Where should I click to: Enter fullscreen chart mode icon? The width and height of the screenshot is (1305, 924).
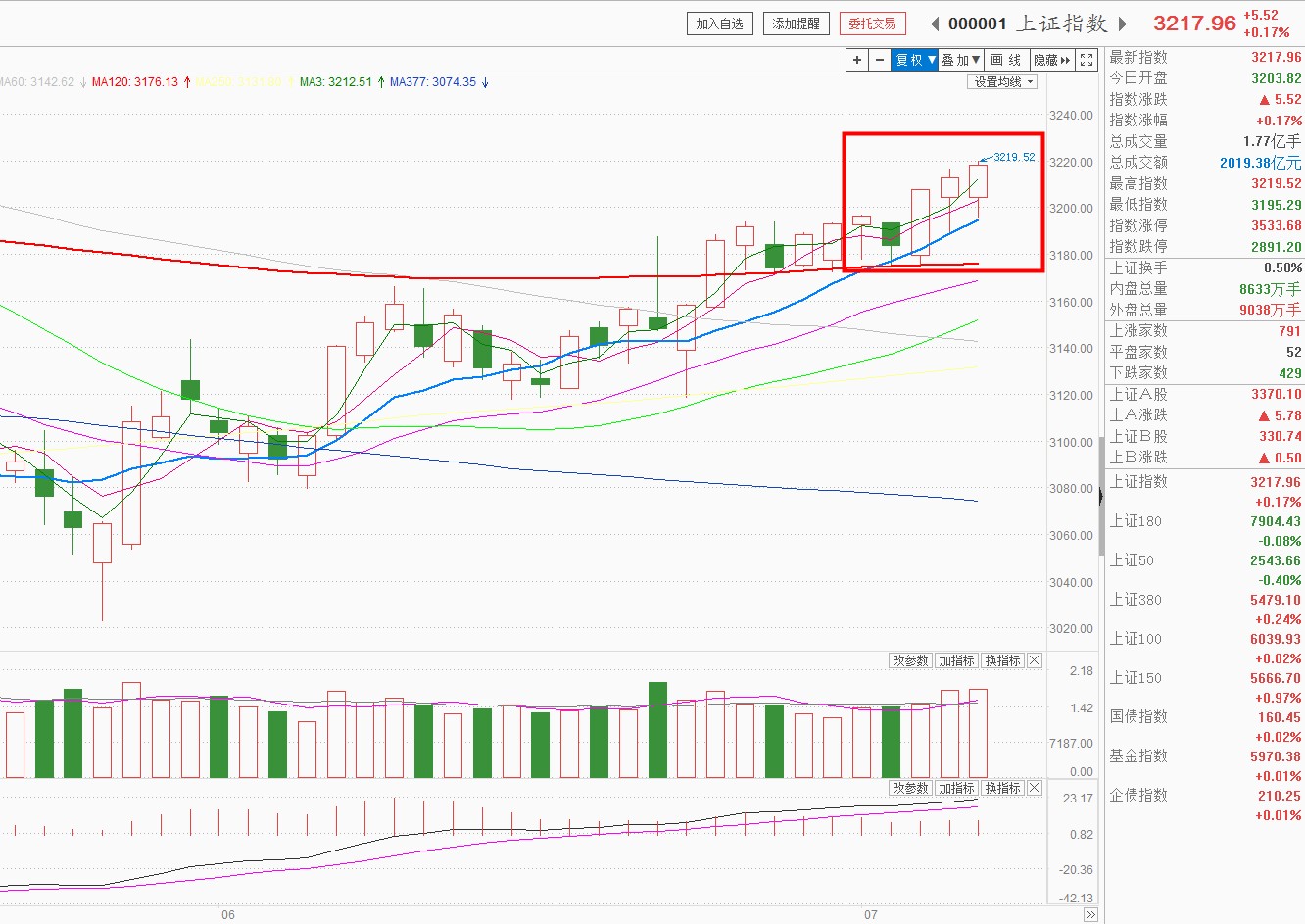coord(1087,60)
